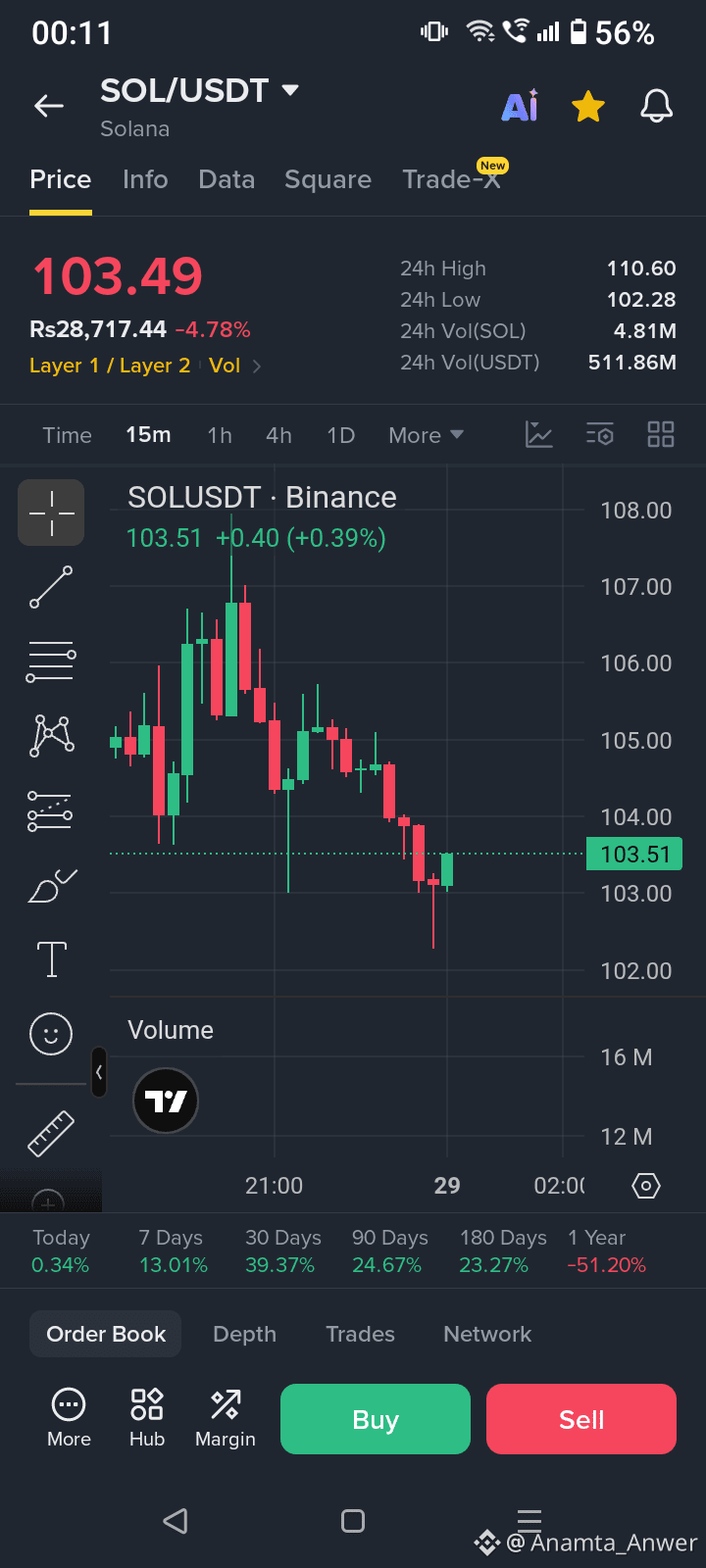Open the chart layout grid icon
Image resolution: width=706 pixels, height=1568 pixels.
pyautogui.click(x=661, y=434)
